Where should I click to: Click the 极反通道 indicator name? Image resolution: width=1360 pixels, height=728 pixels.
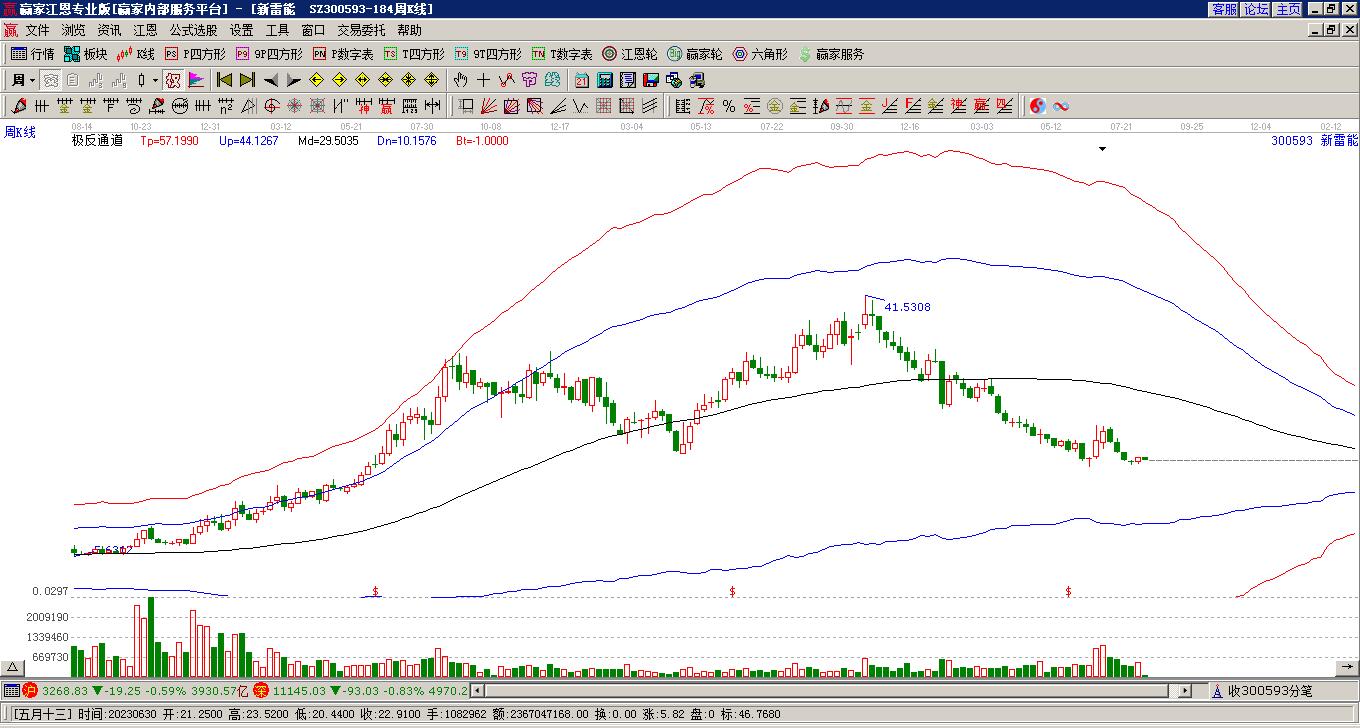[x=97, y=141]
